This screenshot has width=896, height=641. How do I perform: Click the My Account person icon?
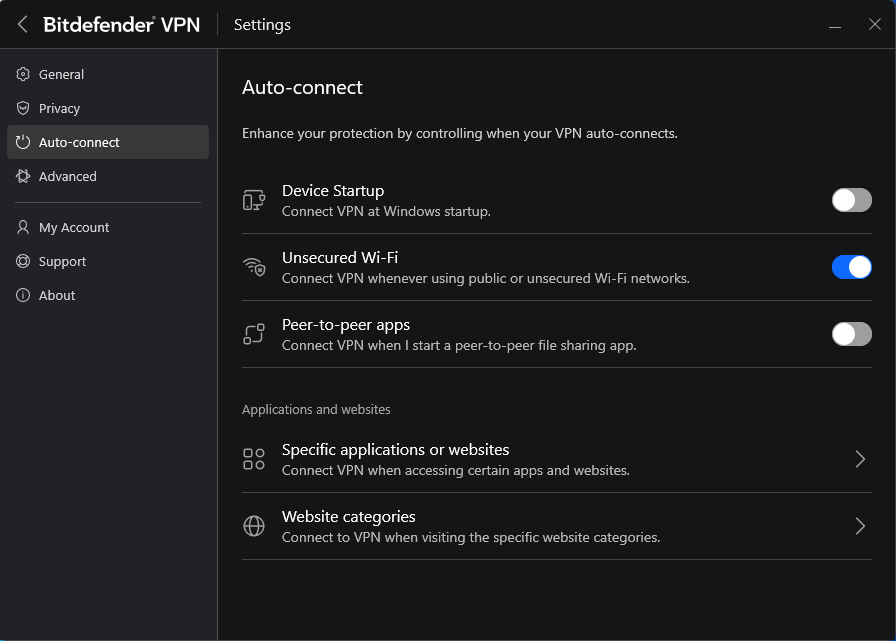click(x=23, y=227)
